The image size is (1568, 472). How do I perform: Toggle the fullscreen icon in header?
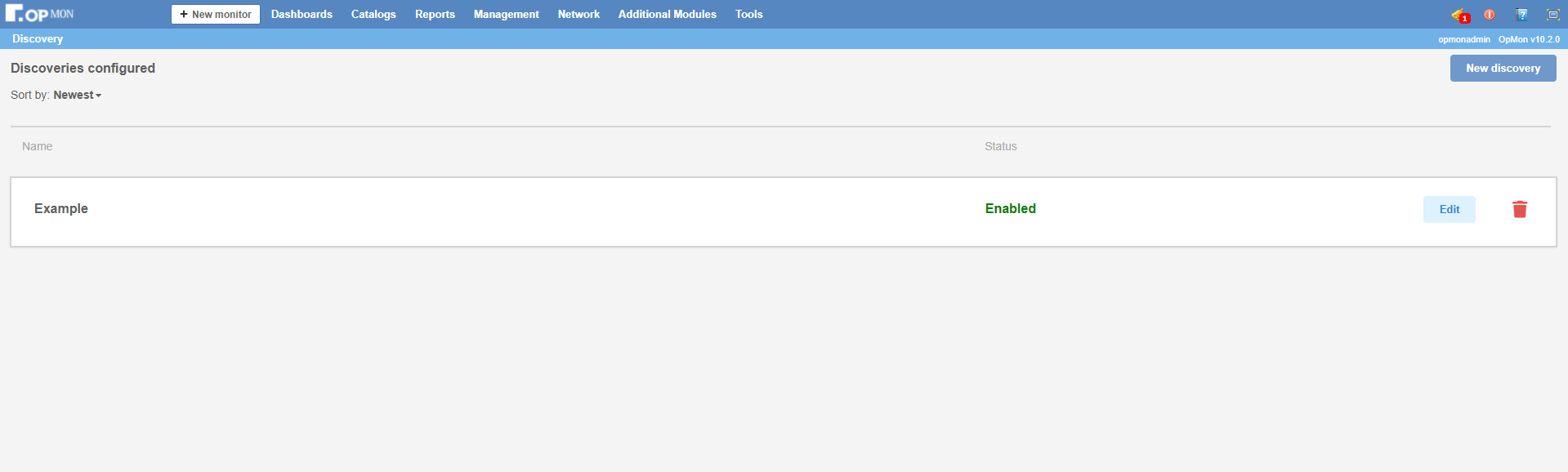pyautogui.click(x=1552, y=15)
